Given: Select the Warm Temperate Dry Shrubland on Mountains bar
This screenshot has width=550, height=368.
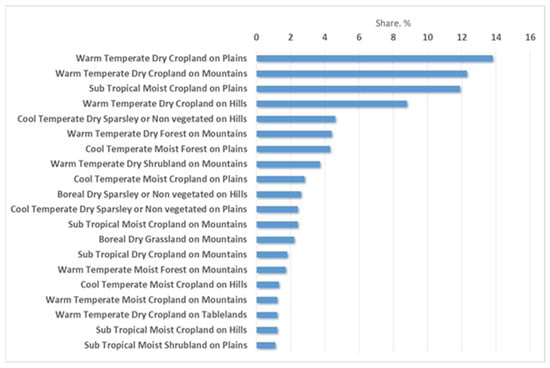Looking at the screenshot, I should click(x=288, y=164).
